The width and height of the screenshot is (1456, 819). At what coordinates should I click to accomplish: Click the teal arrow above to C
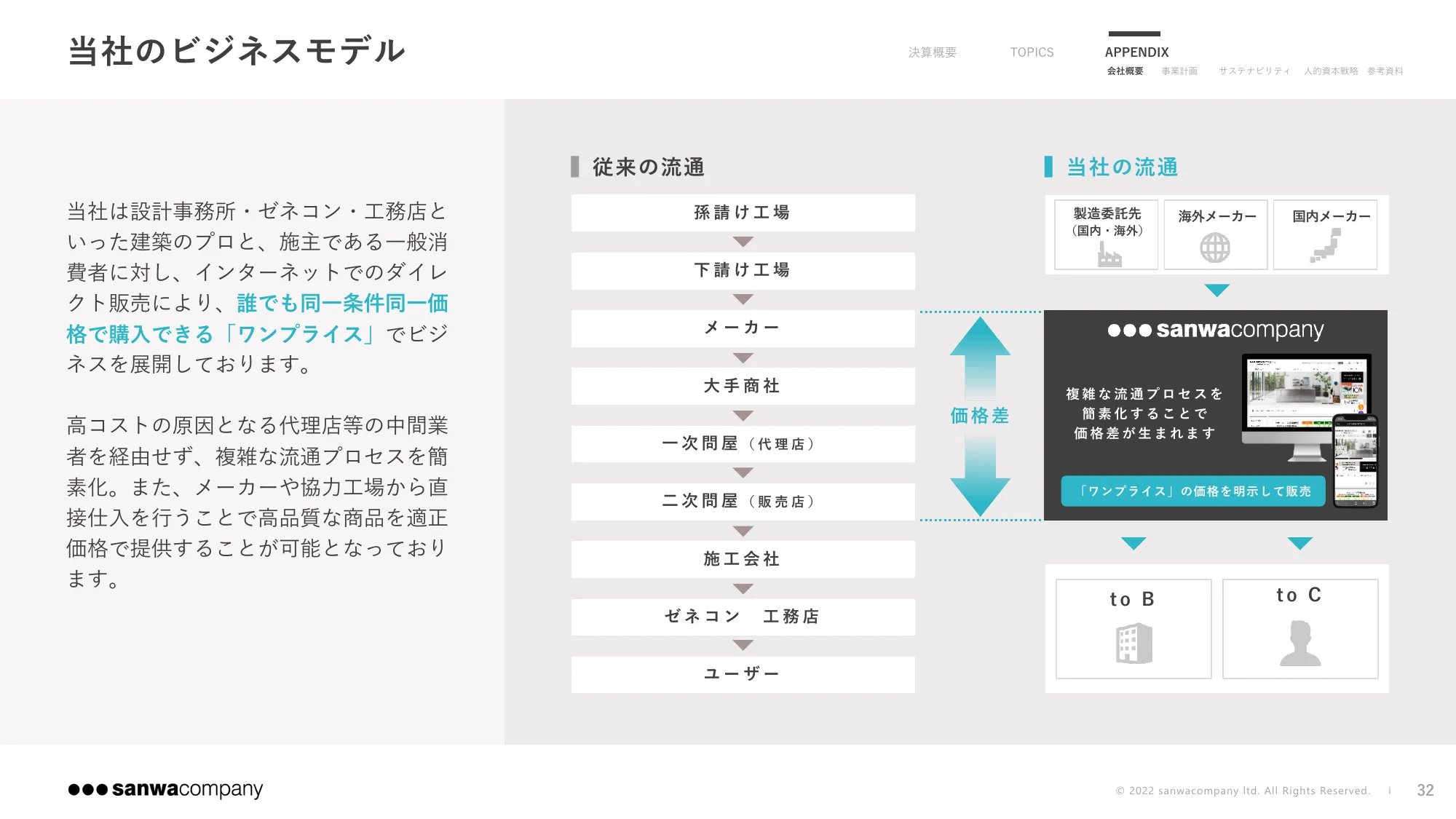coord(1299,543)
